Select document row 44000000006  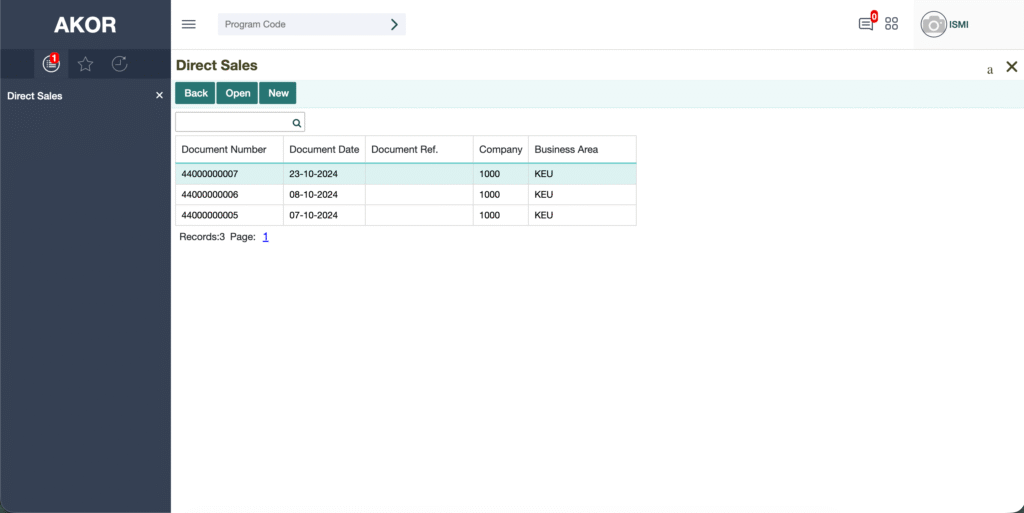tap(210, 195)
